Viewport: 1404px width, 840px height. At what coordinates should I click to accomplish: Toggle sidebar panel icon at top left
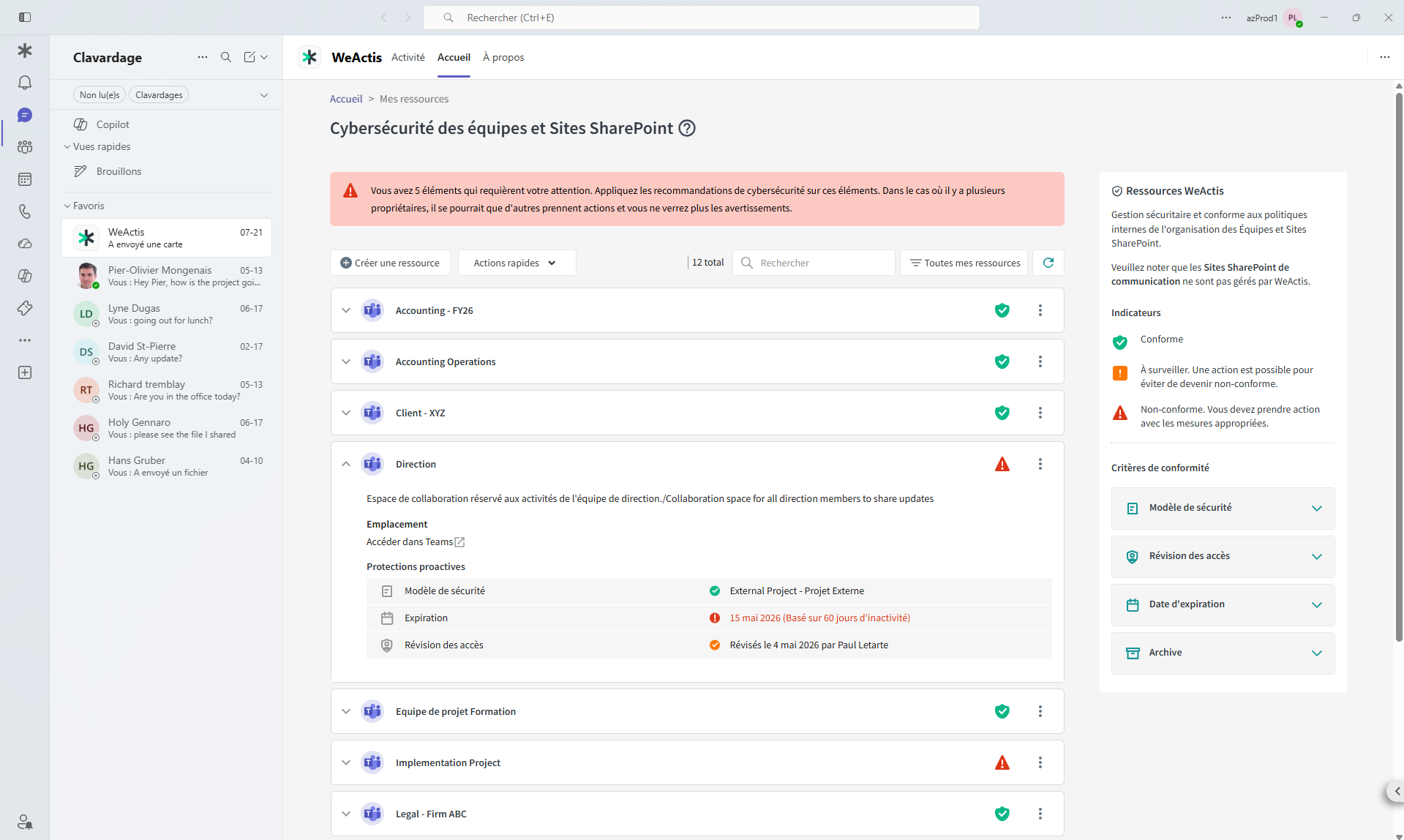coord(25,17)
